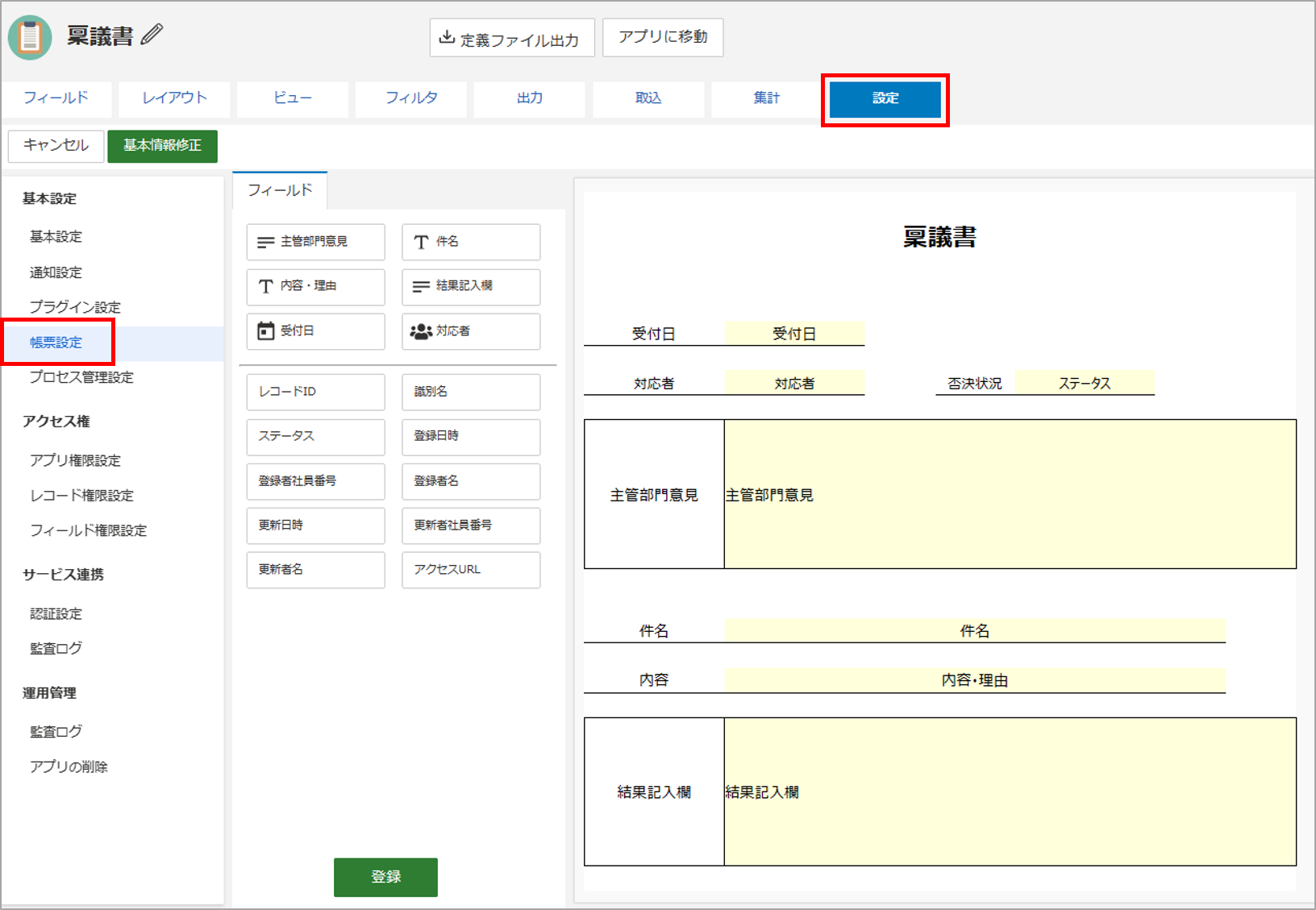Select the レコードID field chip
Screen dimensions: 1316x910
(315, 392)
